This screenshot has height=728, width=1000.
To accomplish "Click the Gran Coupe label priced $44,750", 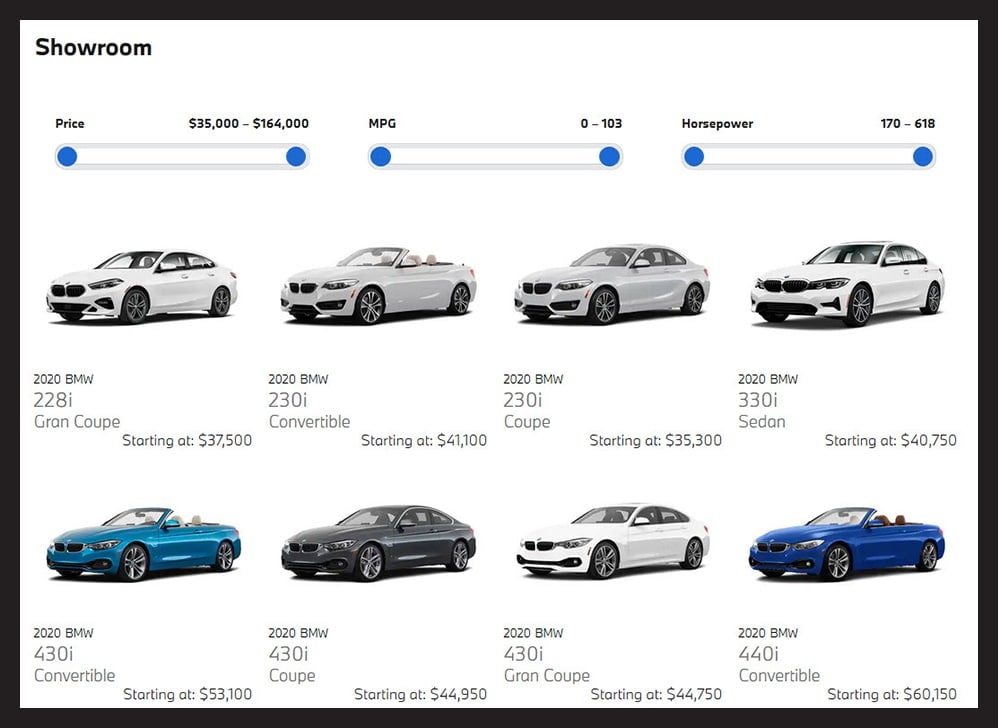I will pyautogui.click(x=547, y=676).
